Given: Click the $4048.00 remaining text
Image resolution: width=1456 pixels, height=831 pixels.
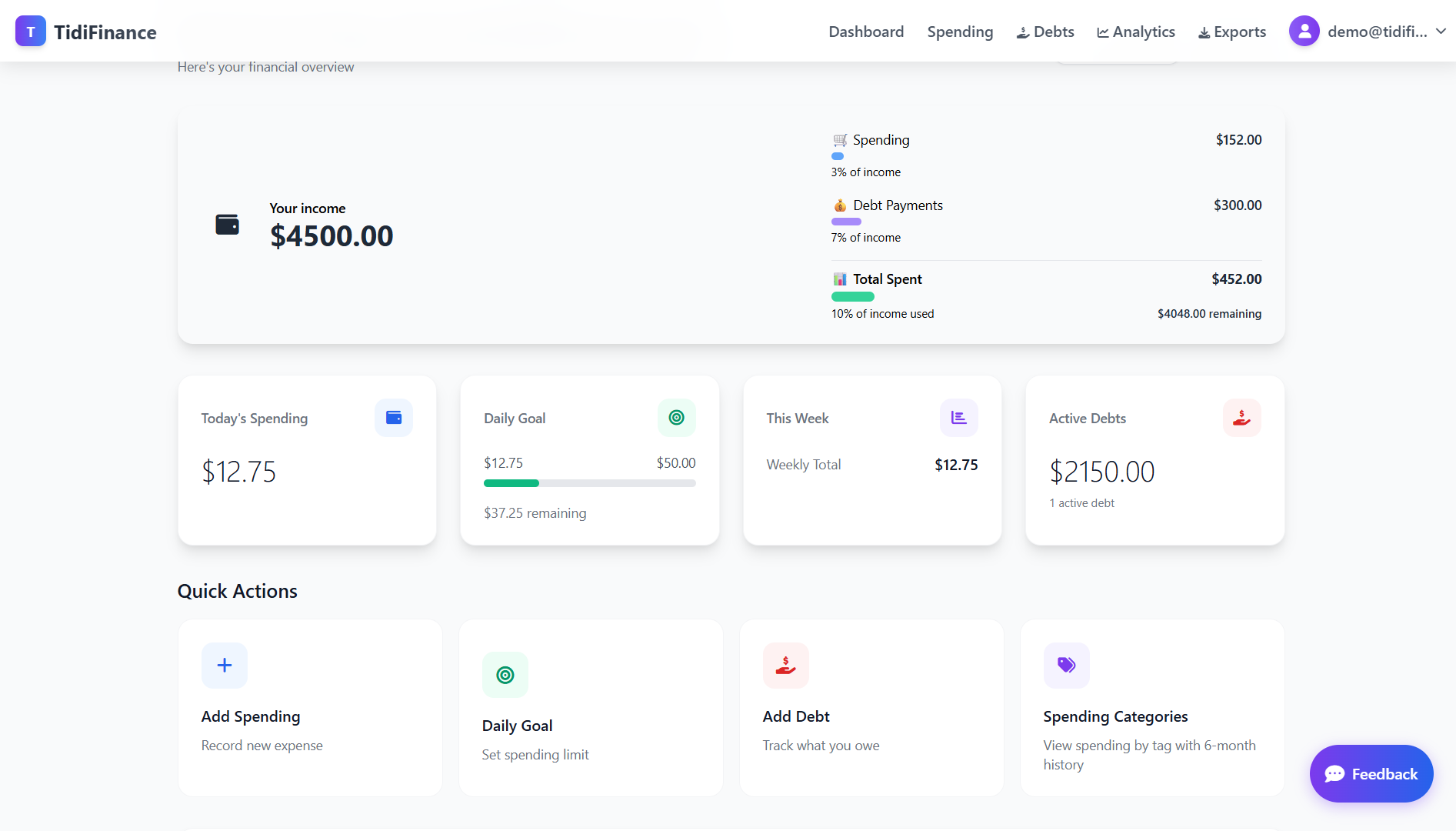Looking at the screenshot, I should (1209, 314).
